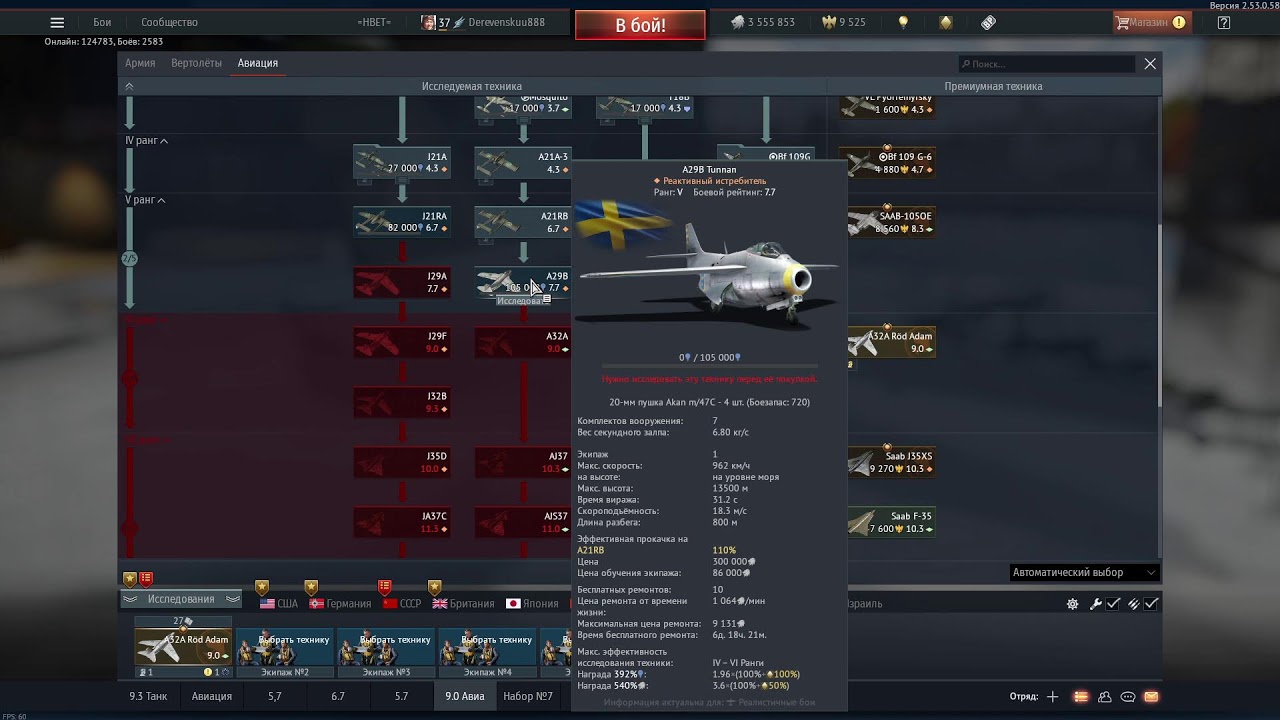Select the 9.3 Танк preset
Image resolution: width=1280 pixels, height=720 pixels.
point(148,696)
